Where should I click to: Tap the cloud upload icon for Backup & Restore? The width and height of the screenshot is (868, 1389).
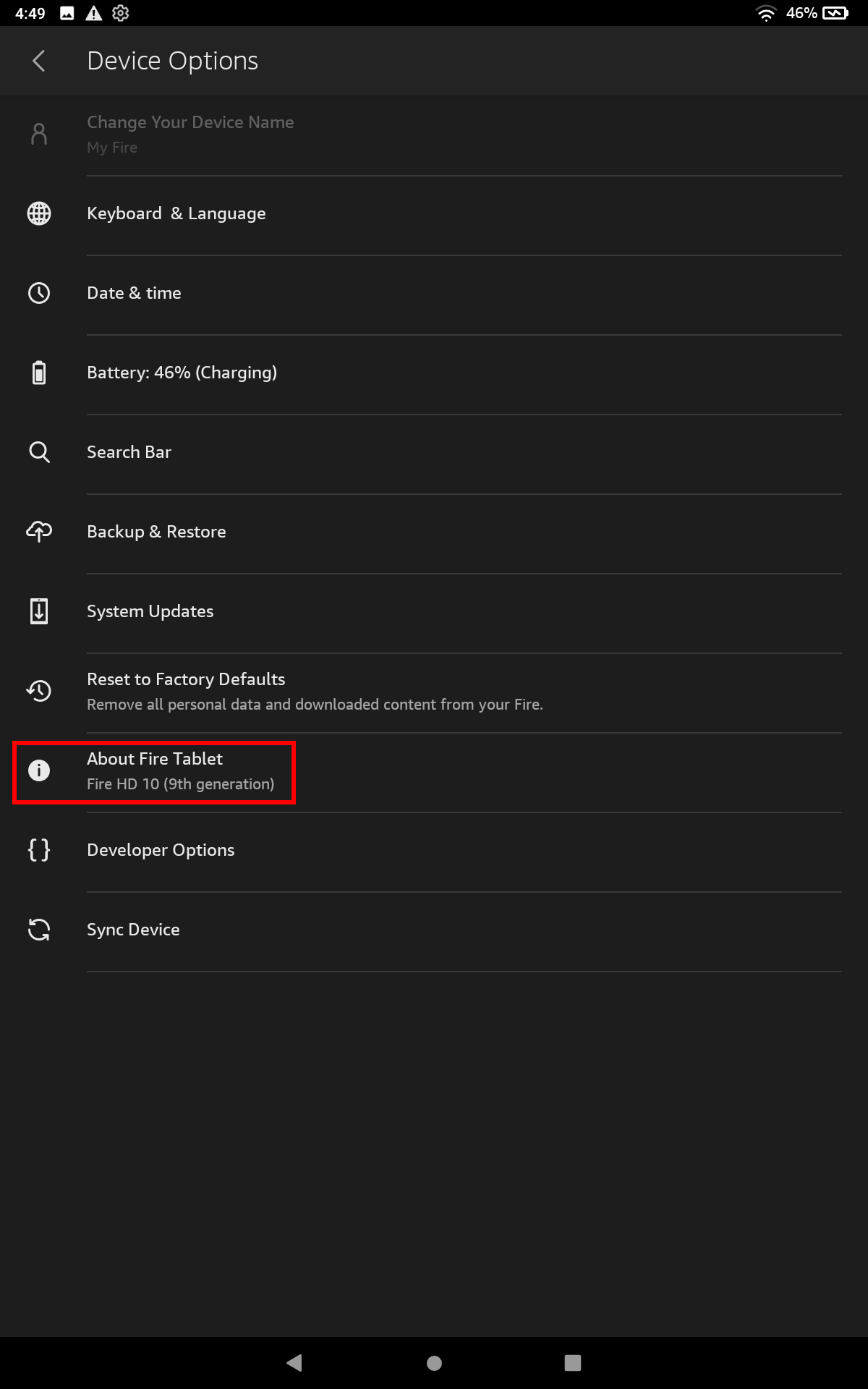click(39, 532)
